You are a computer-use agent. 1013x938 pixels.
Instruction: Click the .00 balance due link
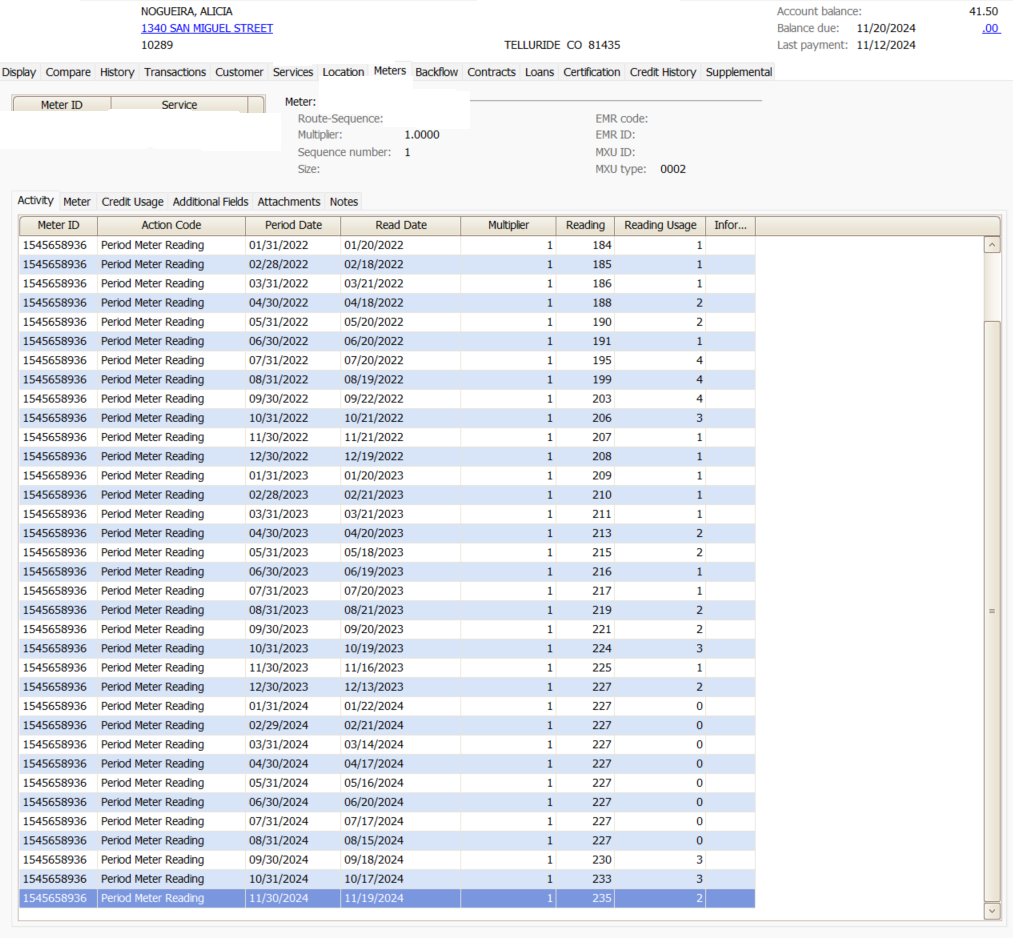tap(990, 28)
